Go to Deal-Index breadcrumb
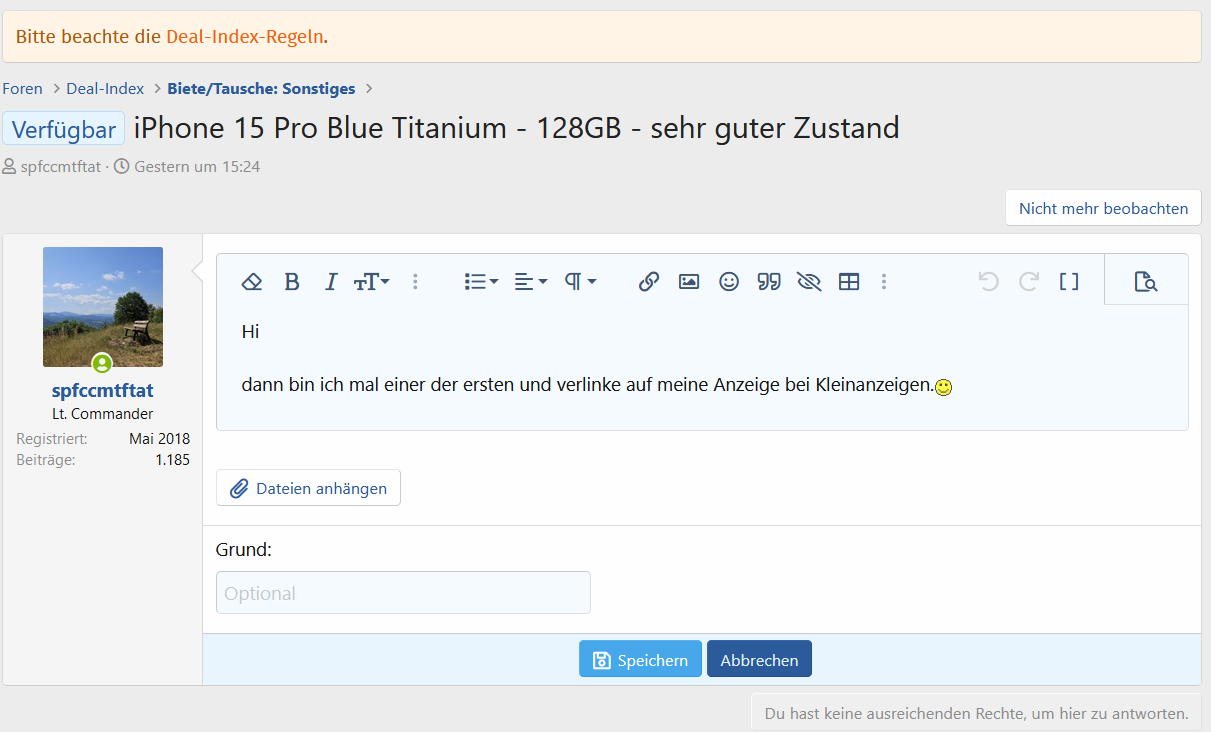The height and width of the screenshot is (732, 1211). tap(105, 89)
